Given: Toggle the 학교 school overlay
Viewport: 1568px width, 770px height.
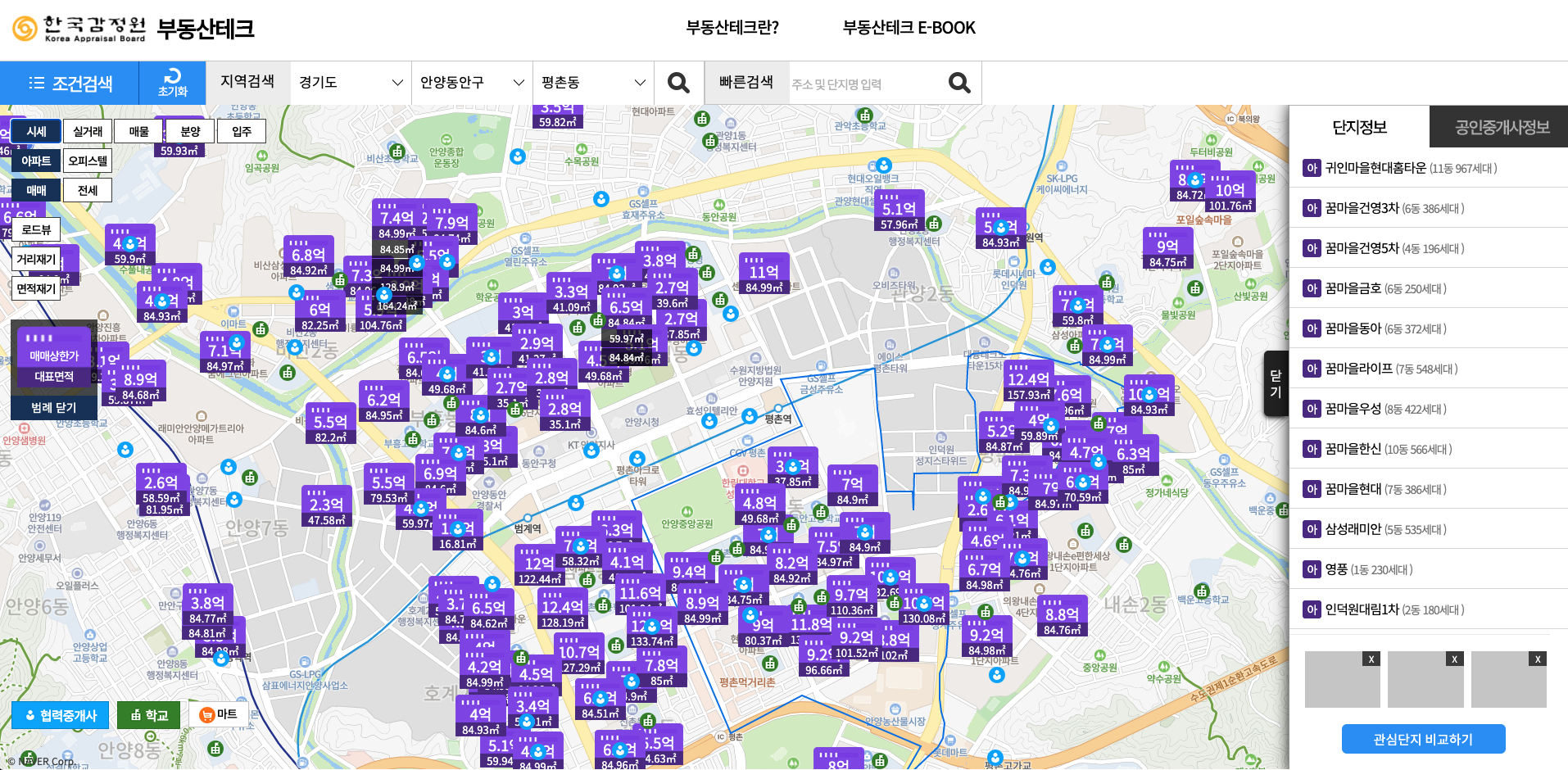Looking at the screenshot, I should (x=148, y=715).
